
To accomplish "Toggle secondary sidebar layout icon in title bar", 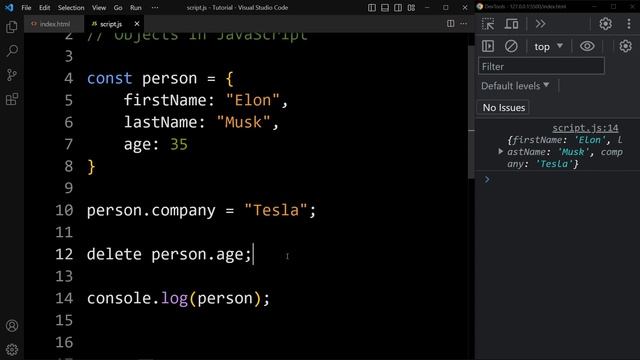I will click(398, 7).
